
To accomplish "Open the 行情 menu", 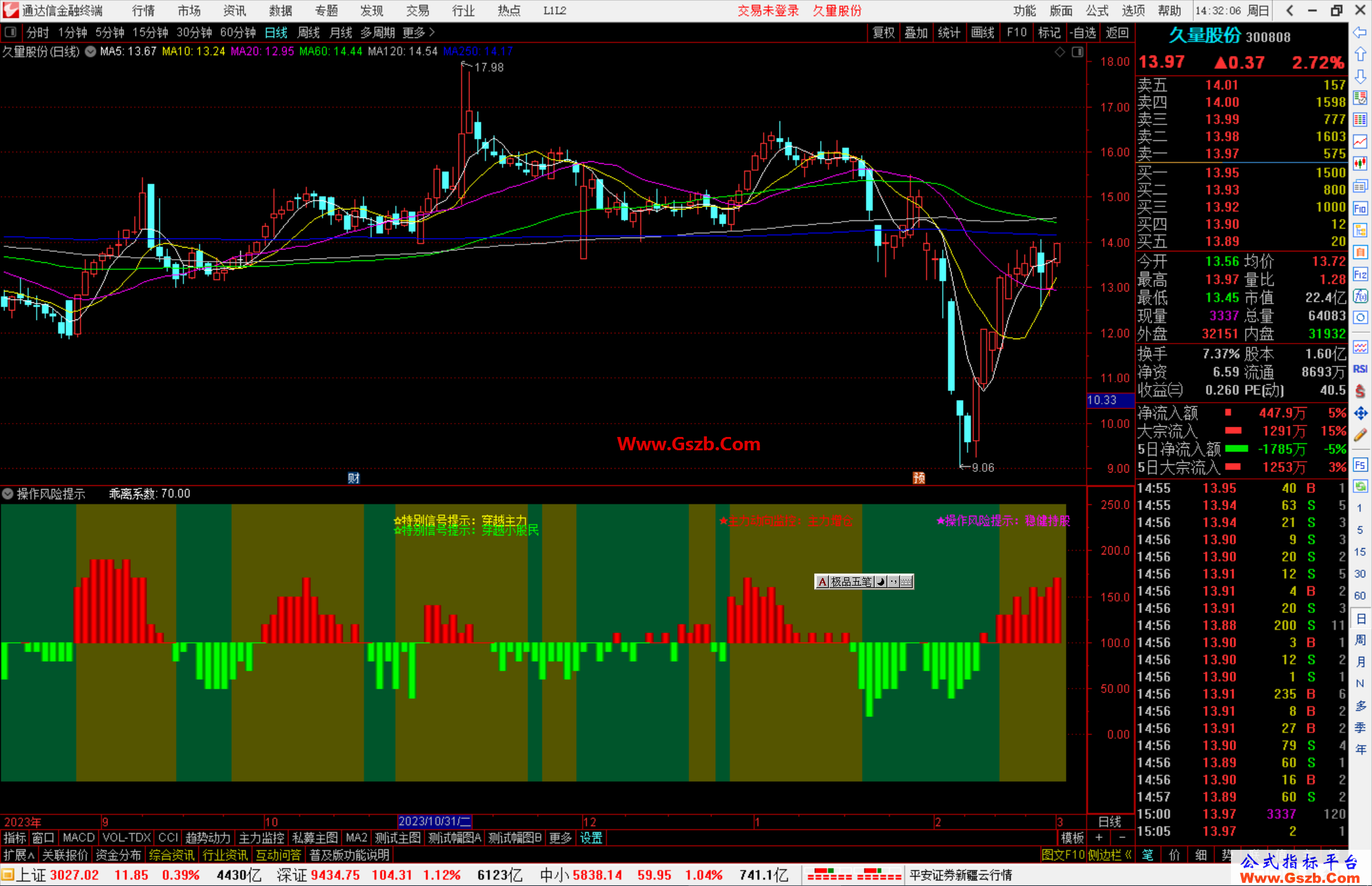I will pos(143,11).
